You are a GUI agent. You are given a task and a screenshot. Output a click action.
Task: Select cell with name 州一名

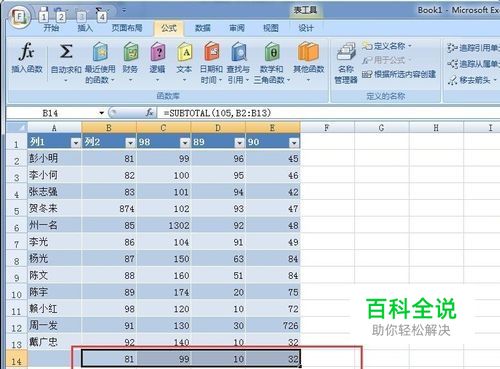54,225
